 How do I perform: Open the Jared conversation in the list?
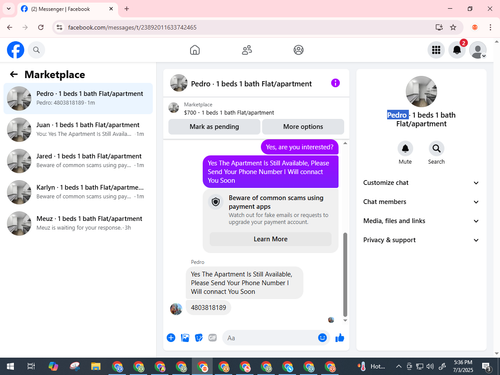(x=78, y=161)
